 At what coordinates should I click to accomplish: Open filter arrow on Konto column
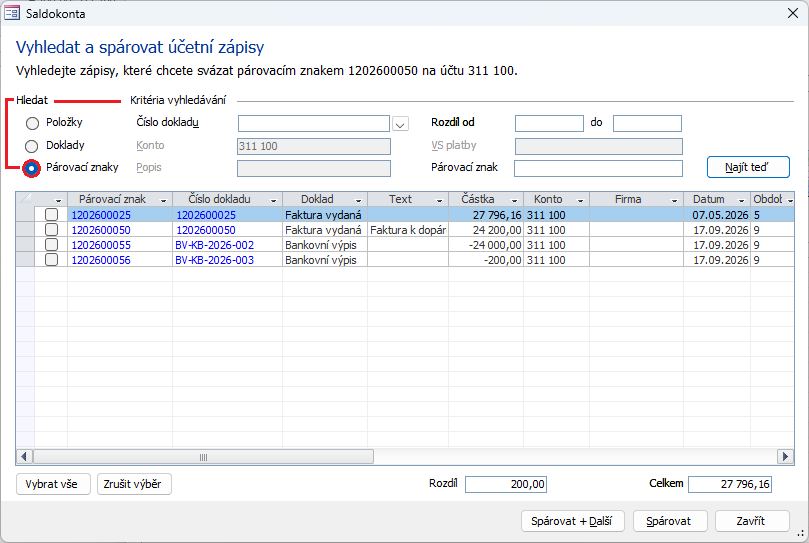(580, 200)
